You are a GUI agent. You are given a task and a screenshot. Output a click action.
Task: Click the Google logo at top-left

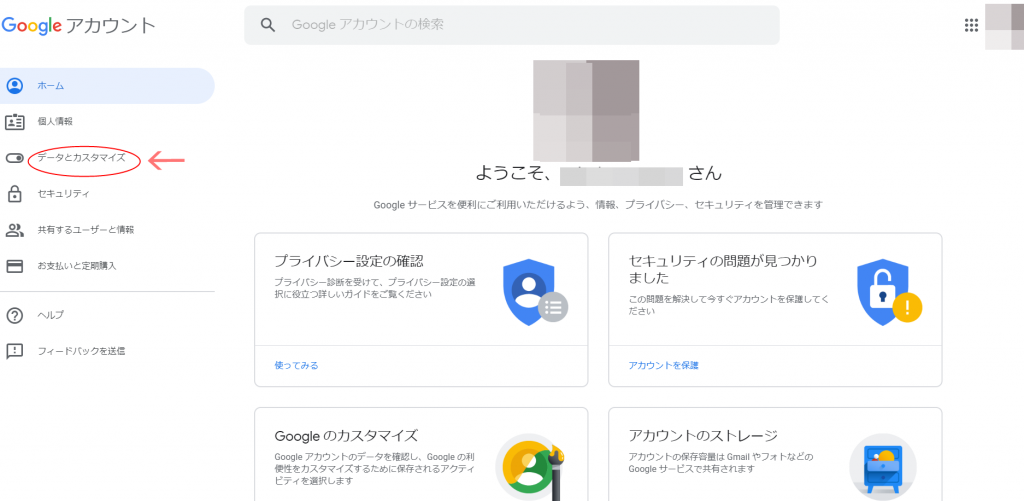31,26
